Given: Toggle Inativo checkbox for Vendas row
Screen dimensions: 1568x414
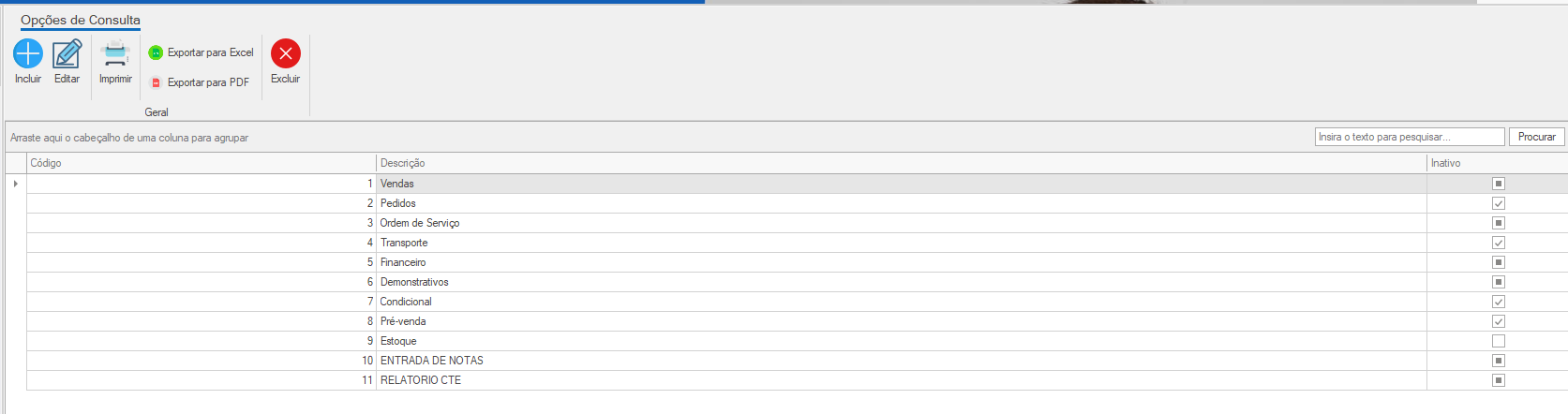Looking at the screenshot, I should pos(1498,184).
